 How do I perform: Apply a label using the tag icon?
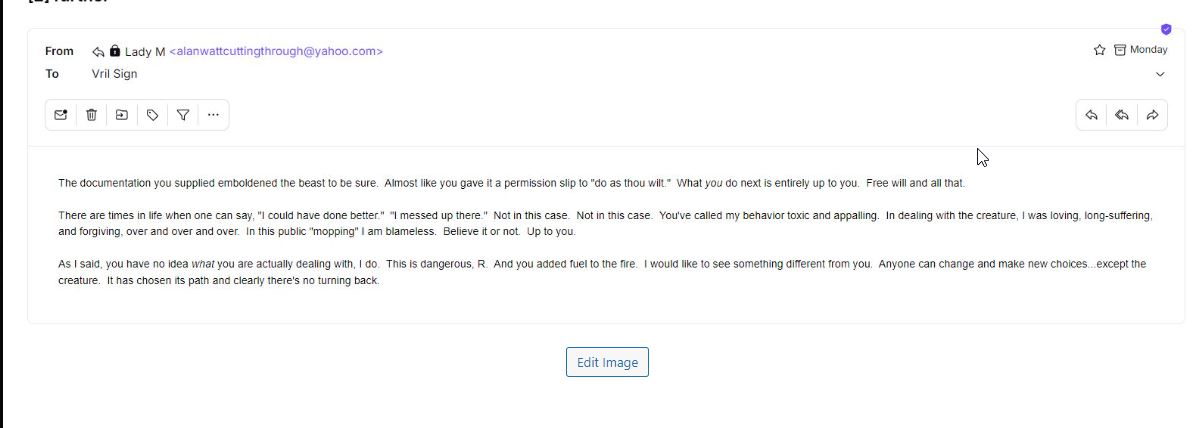152,115
